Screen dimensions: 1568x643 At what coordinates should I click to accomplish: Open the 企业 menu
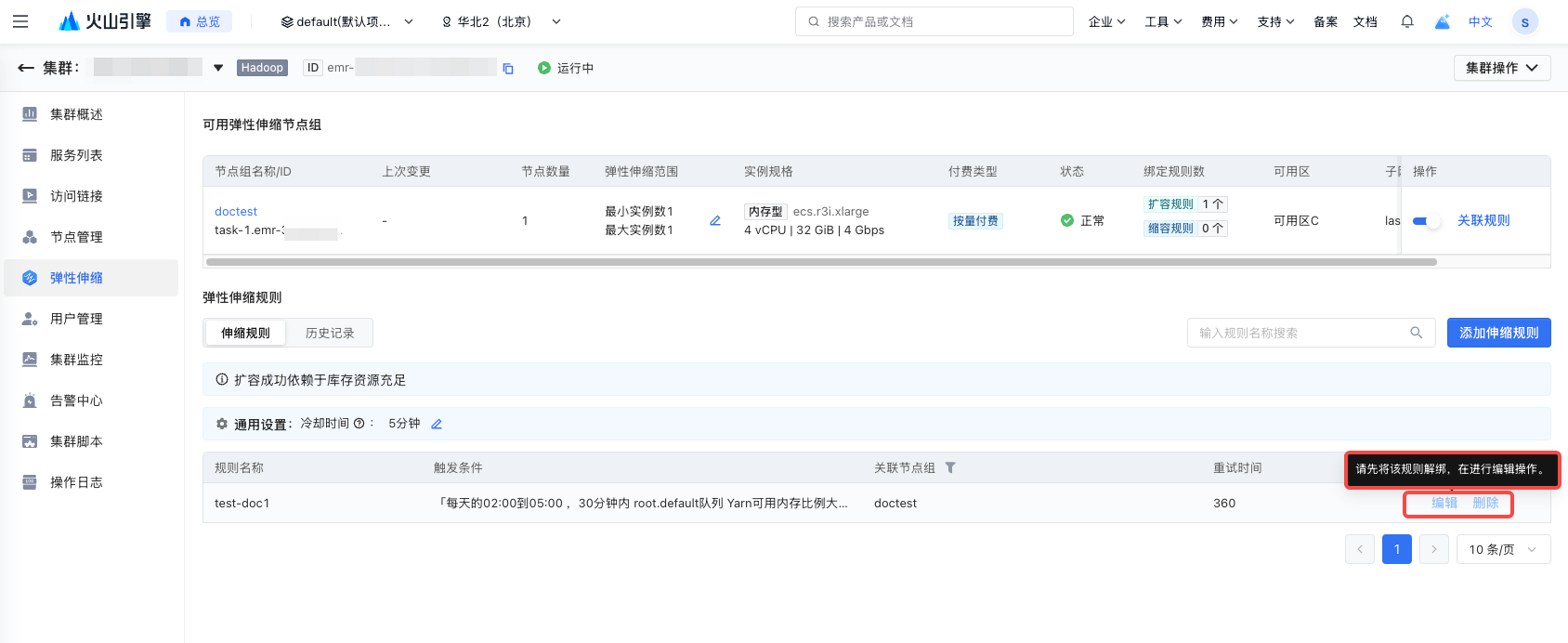pyautogui.click(x=1106, y=21)
